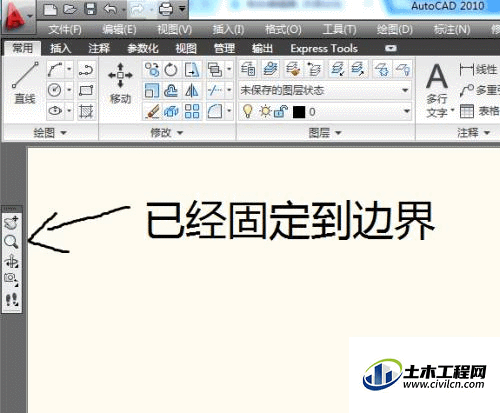Select the 直线 line tool
Screen dimensions: 500x413
(x=25, y=83)
